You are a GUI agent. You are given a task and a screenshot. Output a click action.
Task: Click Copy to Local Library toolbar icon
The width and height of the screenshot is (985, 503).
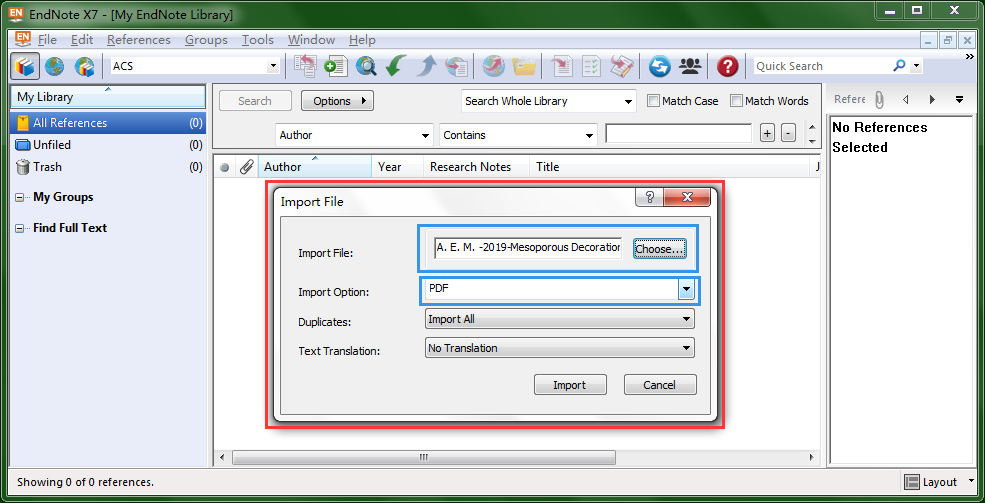tap(306, 66)
